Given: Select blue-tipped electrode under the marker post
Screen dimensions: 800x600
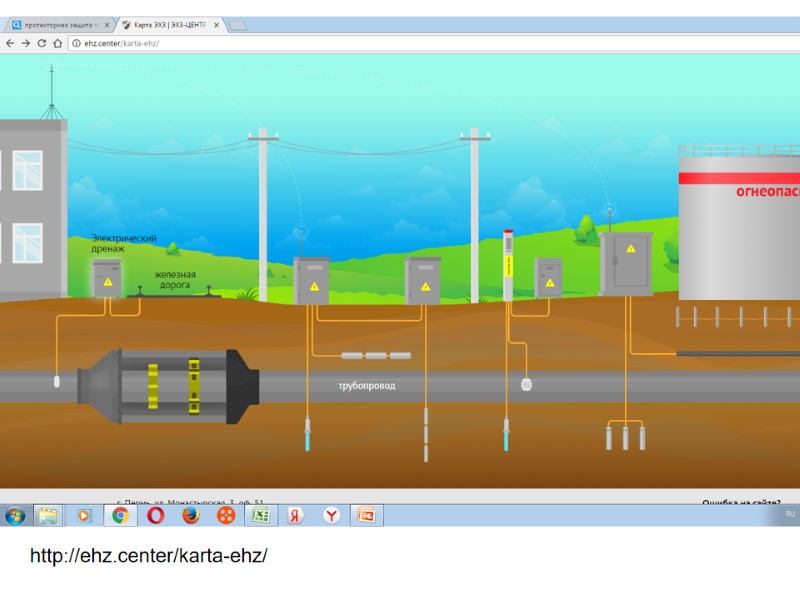Looking at the screenshot, I should click(x=506, y=434).
